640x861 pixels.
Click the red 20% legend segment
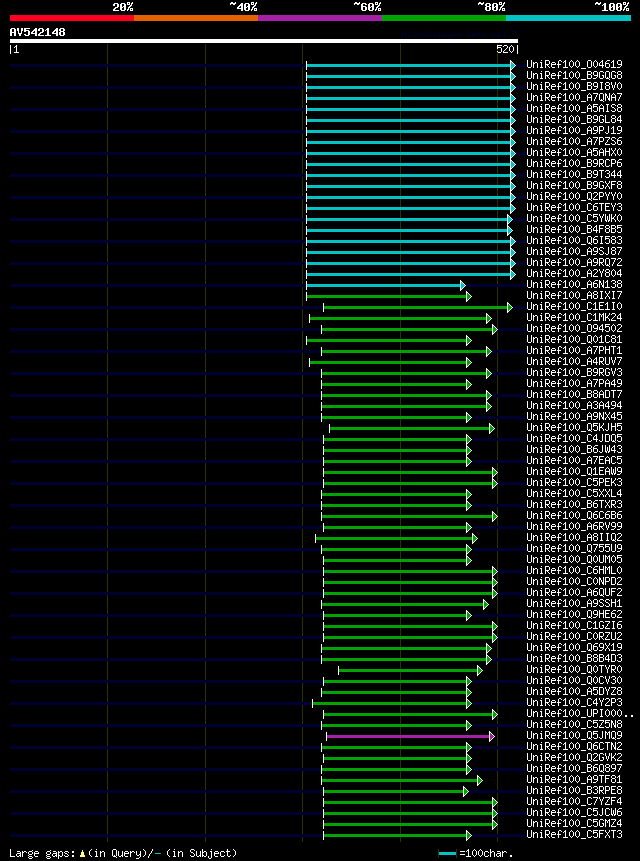72,18
